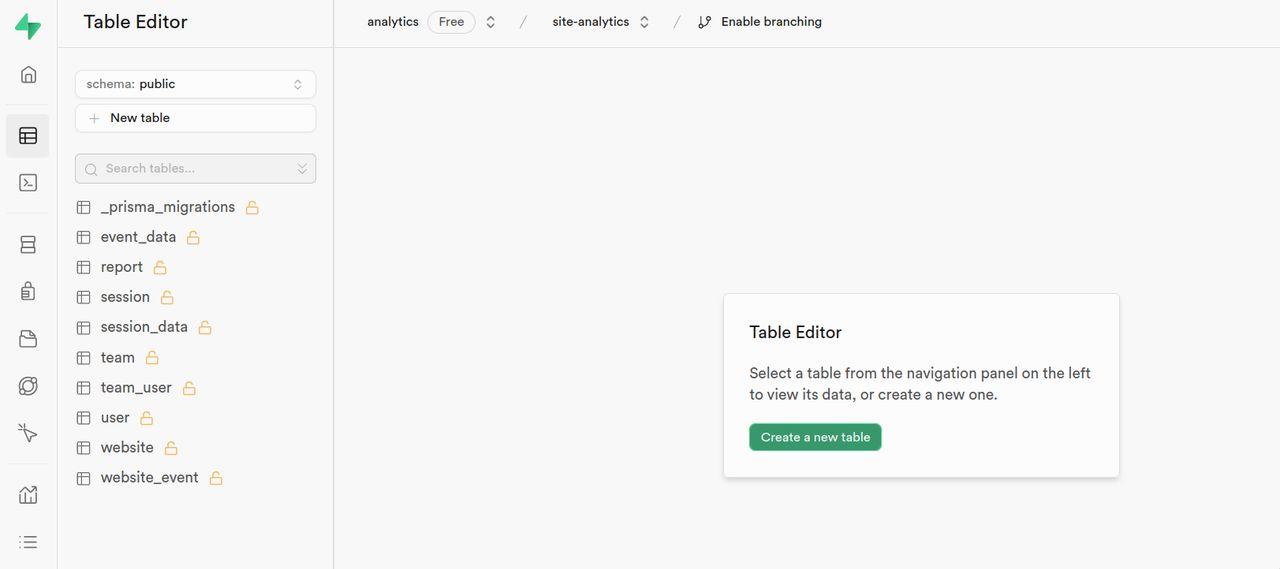
Task: Open the Database icon in sidebar
Action: pyautogui.click(x=28, y=245)
